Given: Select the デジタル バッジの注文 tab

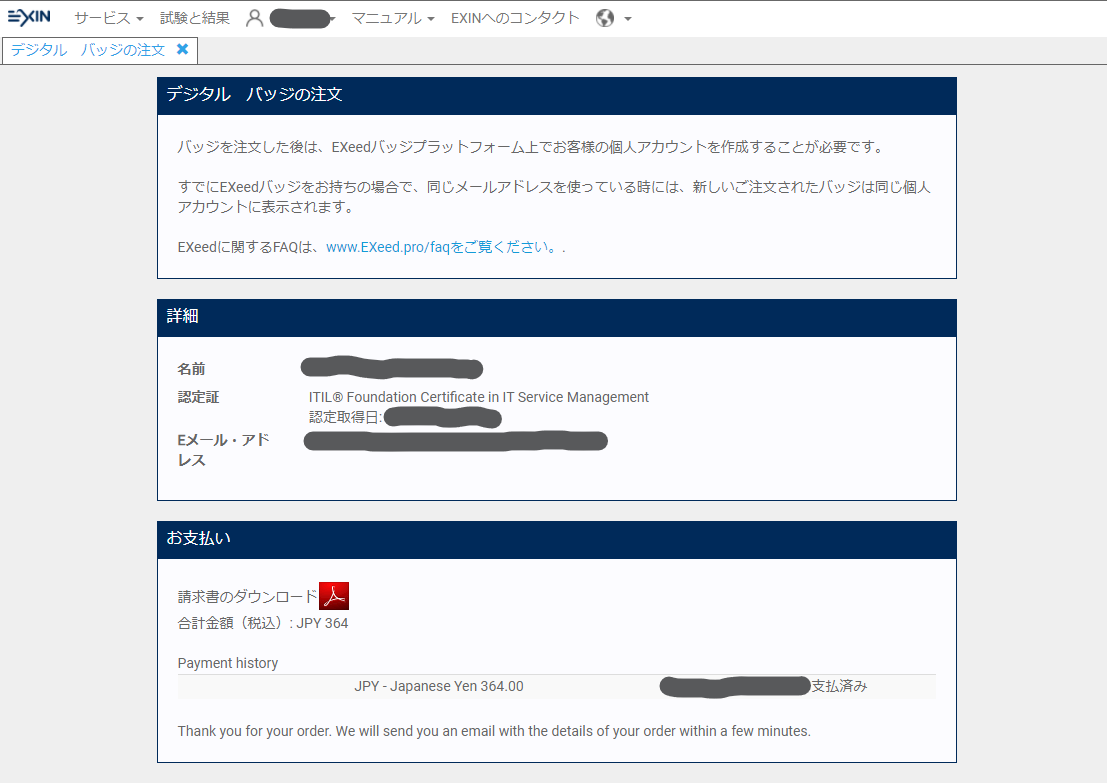Looking at the screenshot, I should coord(88,49).
